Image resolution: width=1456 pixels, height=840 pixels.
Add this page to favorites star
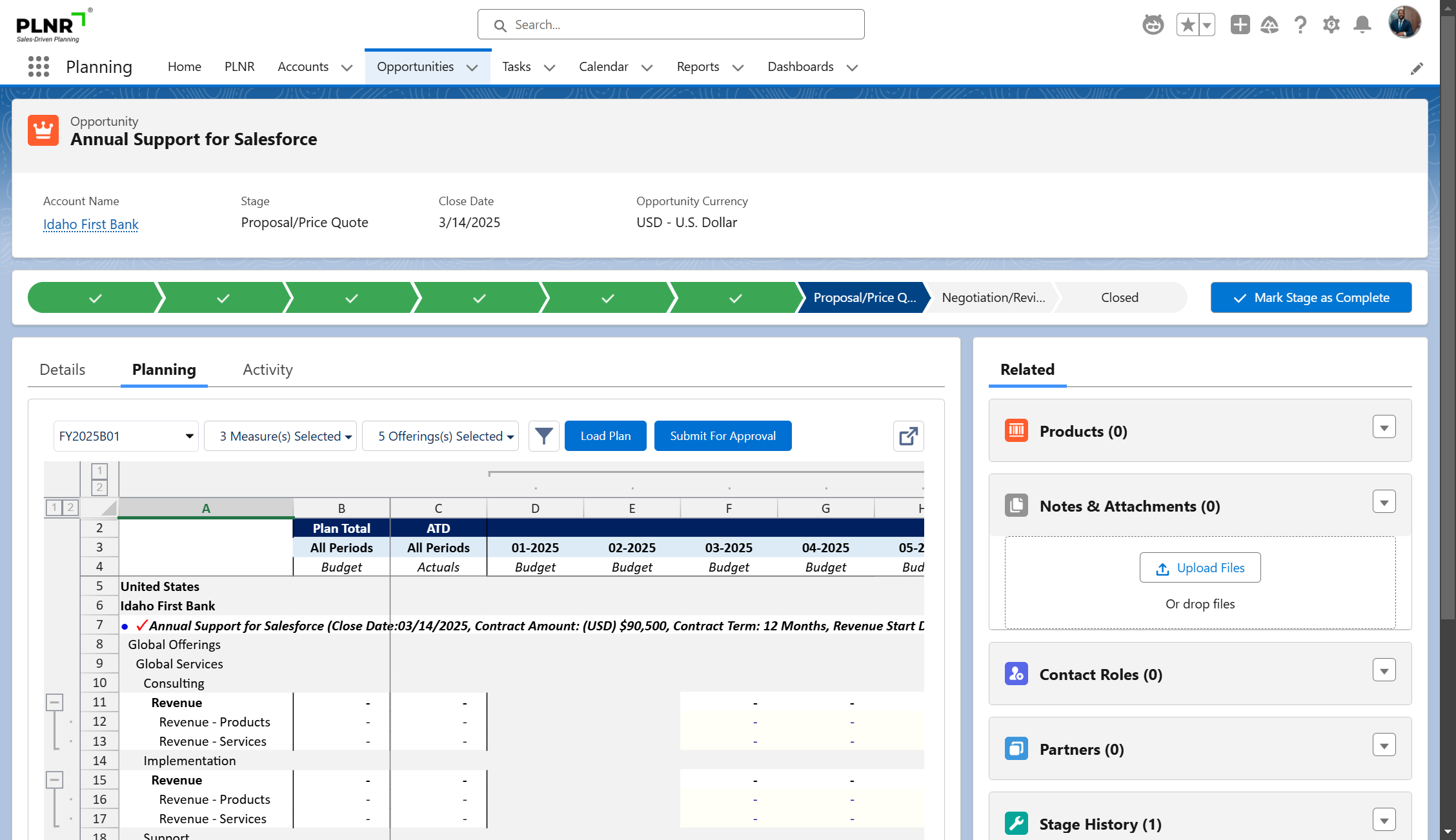(x=1188, y=25)
